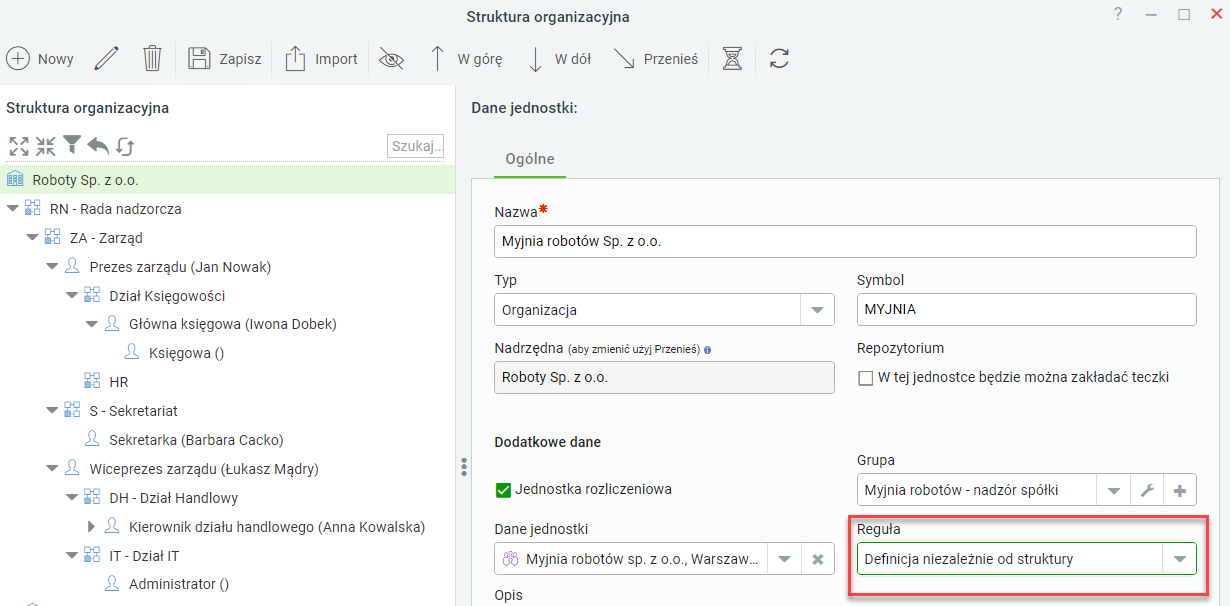Screen dimensions: 1230x606
Task: Collapse the RN - Rada nadzorcza node
Action: coord(12,209)
